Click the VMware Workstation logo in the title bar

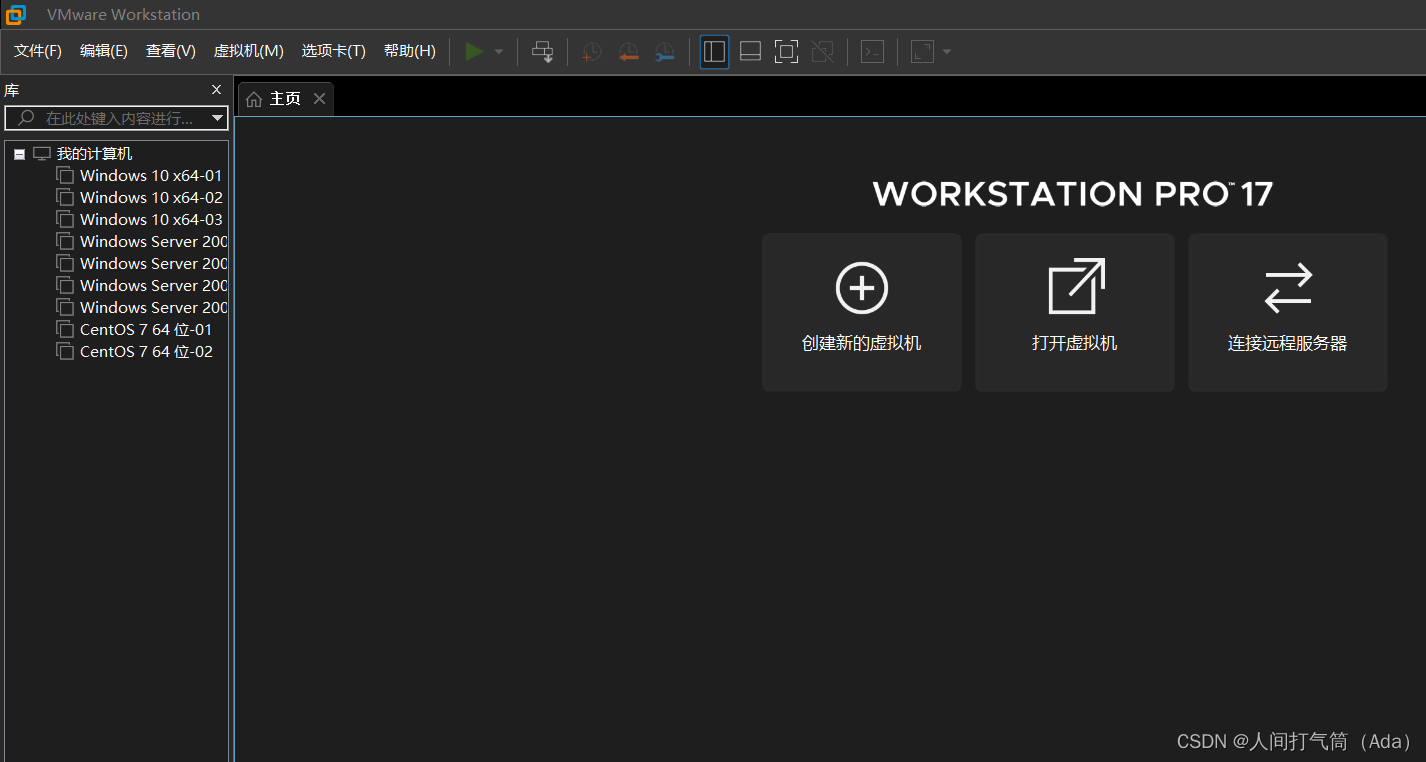pyautogui.click(x=16, y=15)
